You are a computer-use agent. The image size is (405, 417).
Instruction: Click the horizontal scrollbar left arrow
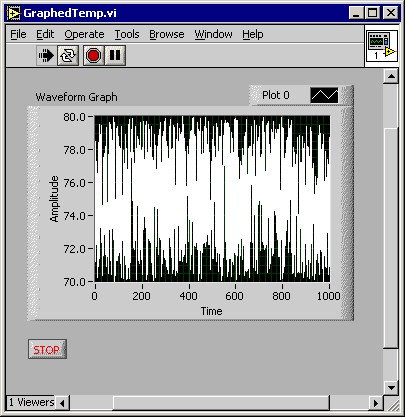coord(62,403)
